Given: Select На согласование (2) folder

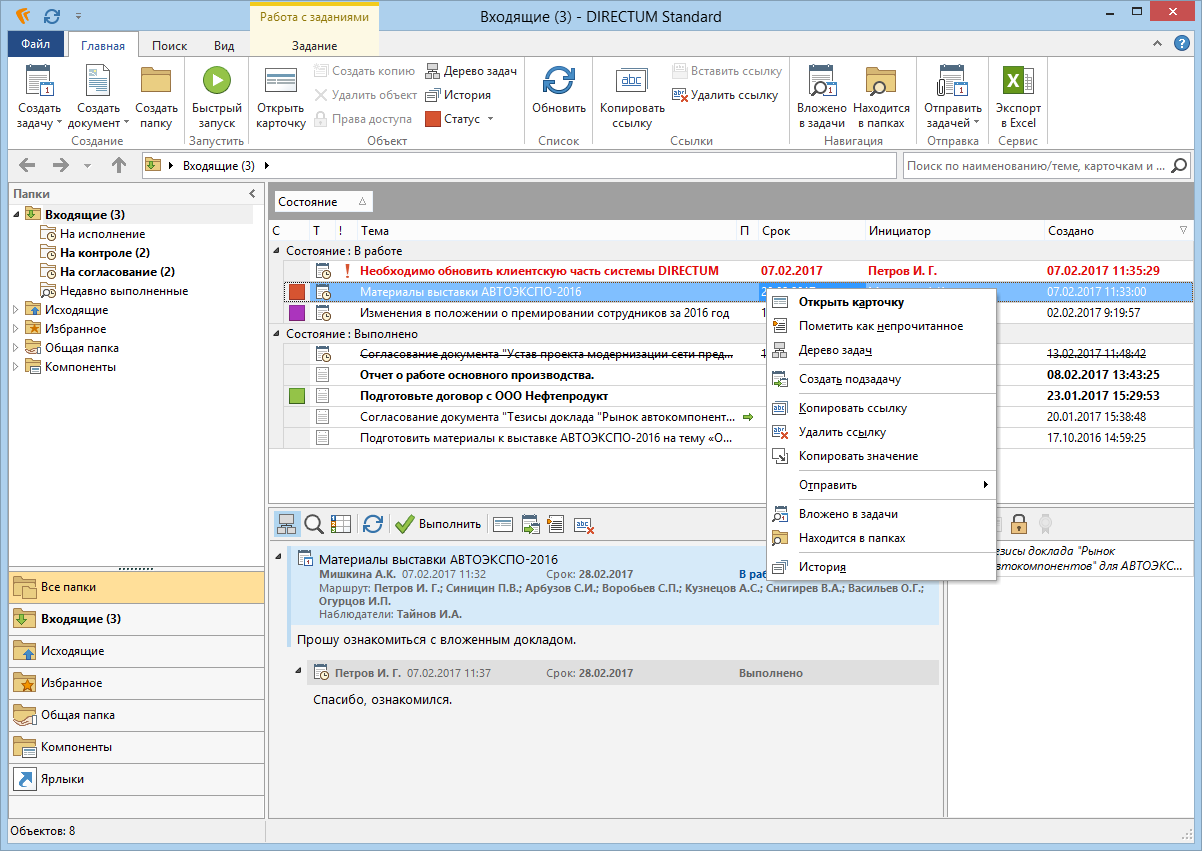Looking at the screenshot, I should pyautogui.click(x=117, y=271).
